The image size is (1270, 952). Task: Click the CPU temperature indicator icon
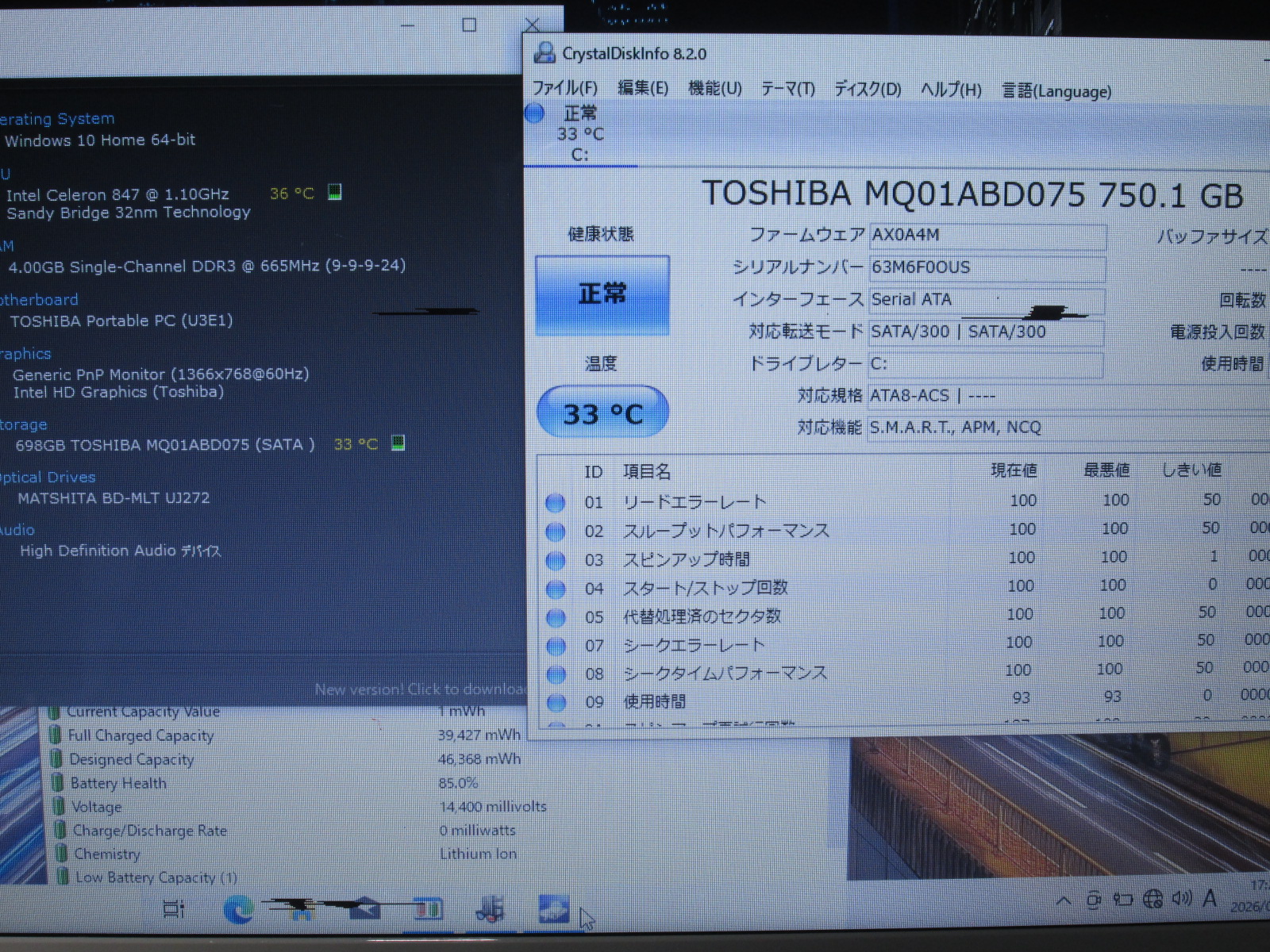click(335, 193)
